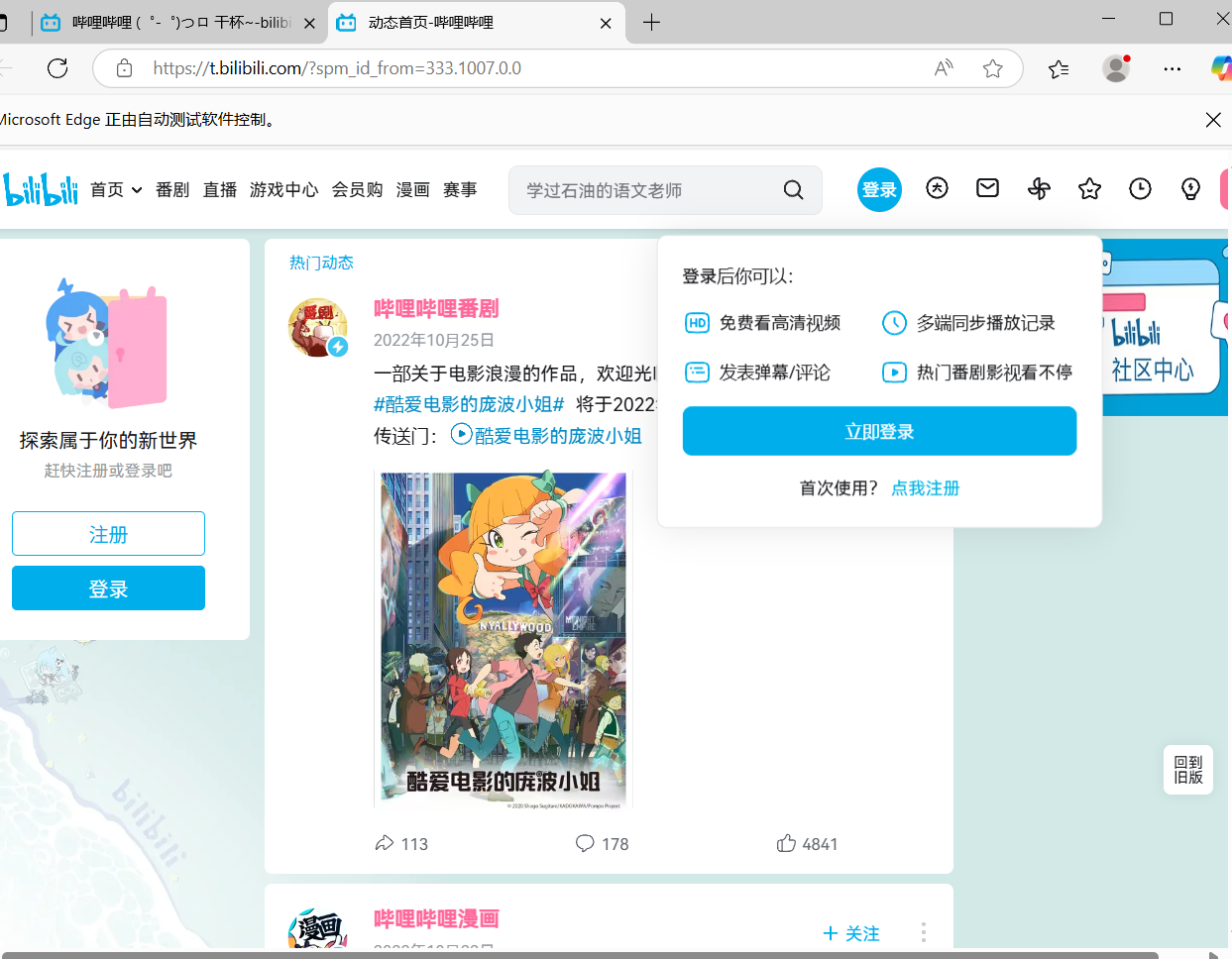Viewport: 1232px width, 959px height.
Task: Click 免费看高清视频 HD icon
Action: pyautogui.click(x=697, y=323)
